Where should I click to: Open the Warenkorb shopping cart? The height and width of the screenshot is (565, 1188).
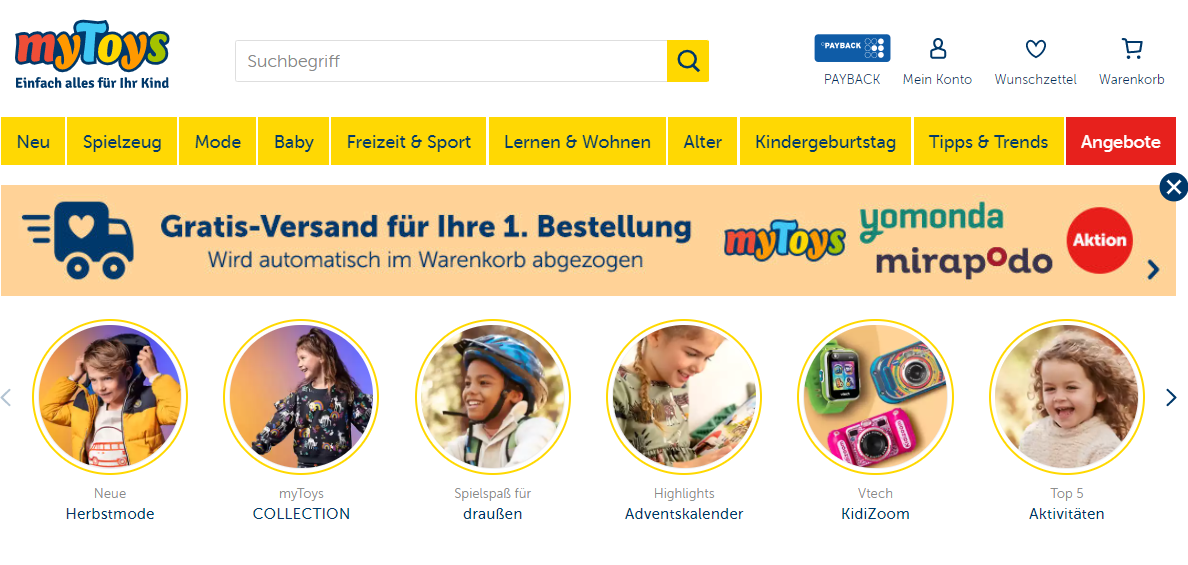click(1132, 49)
